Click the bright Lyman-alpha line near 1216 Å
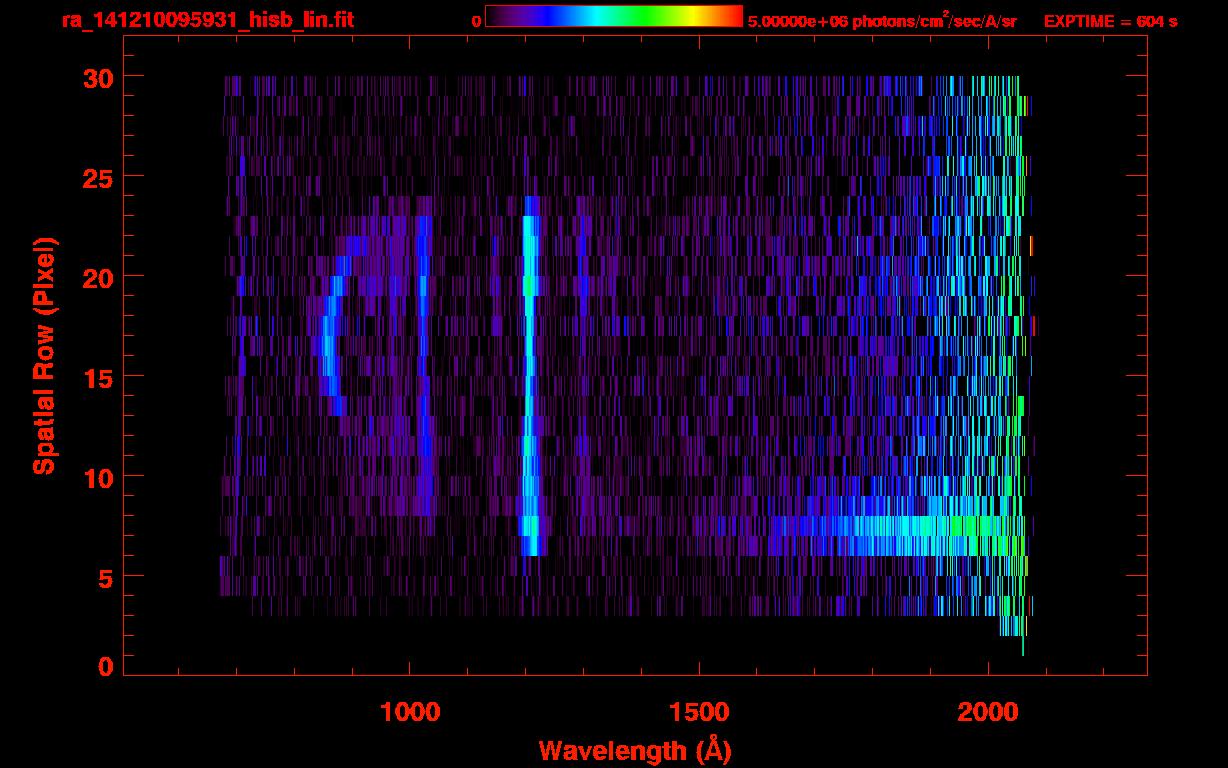Image resolution: width=1228 pixels, height=768 pixels. (x=530, y=375)
